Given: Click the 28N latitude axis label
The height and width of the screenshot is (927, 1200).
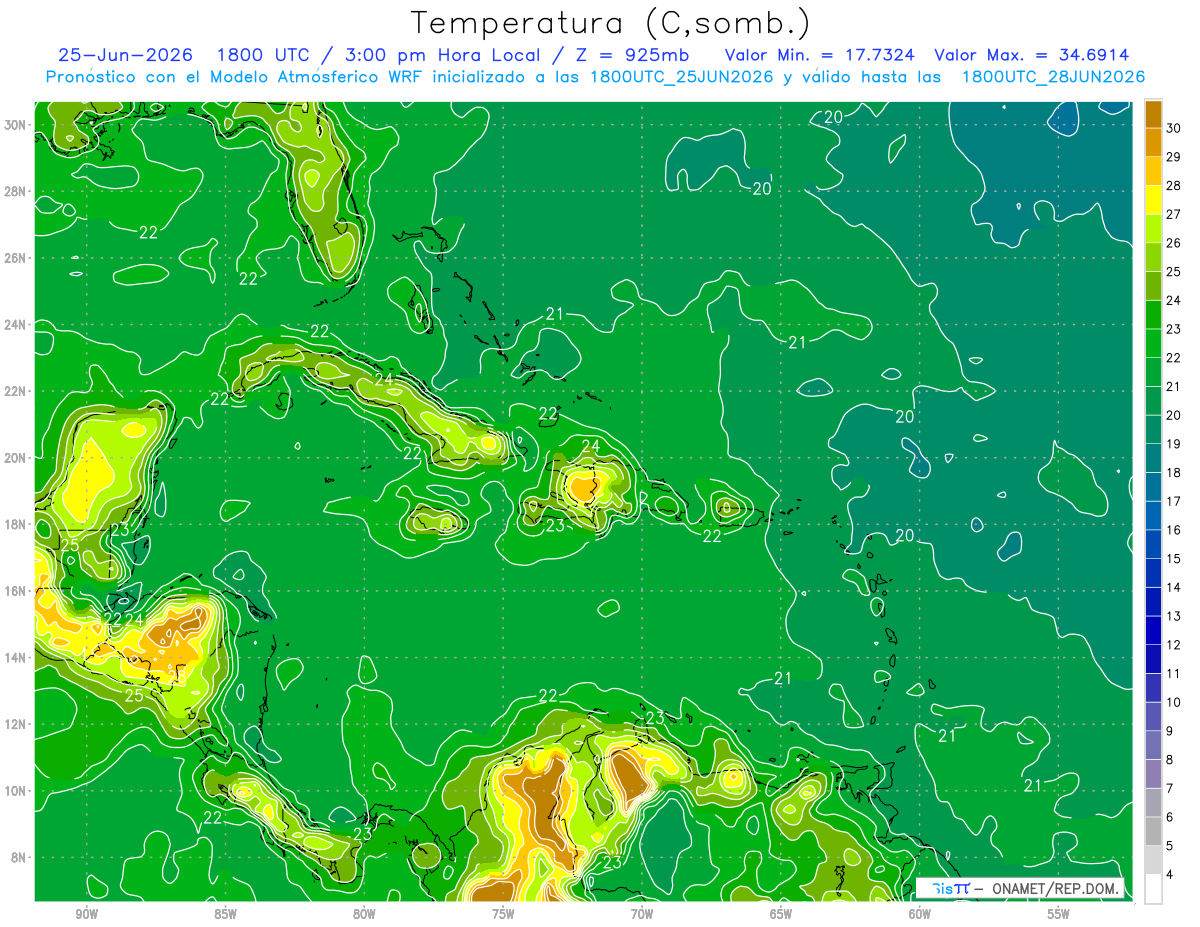Looking at the screenshot, I should click(17, 191).
